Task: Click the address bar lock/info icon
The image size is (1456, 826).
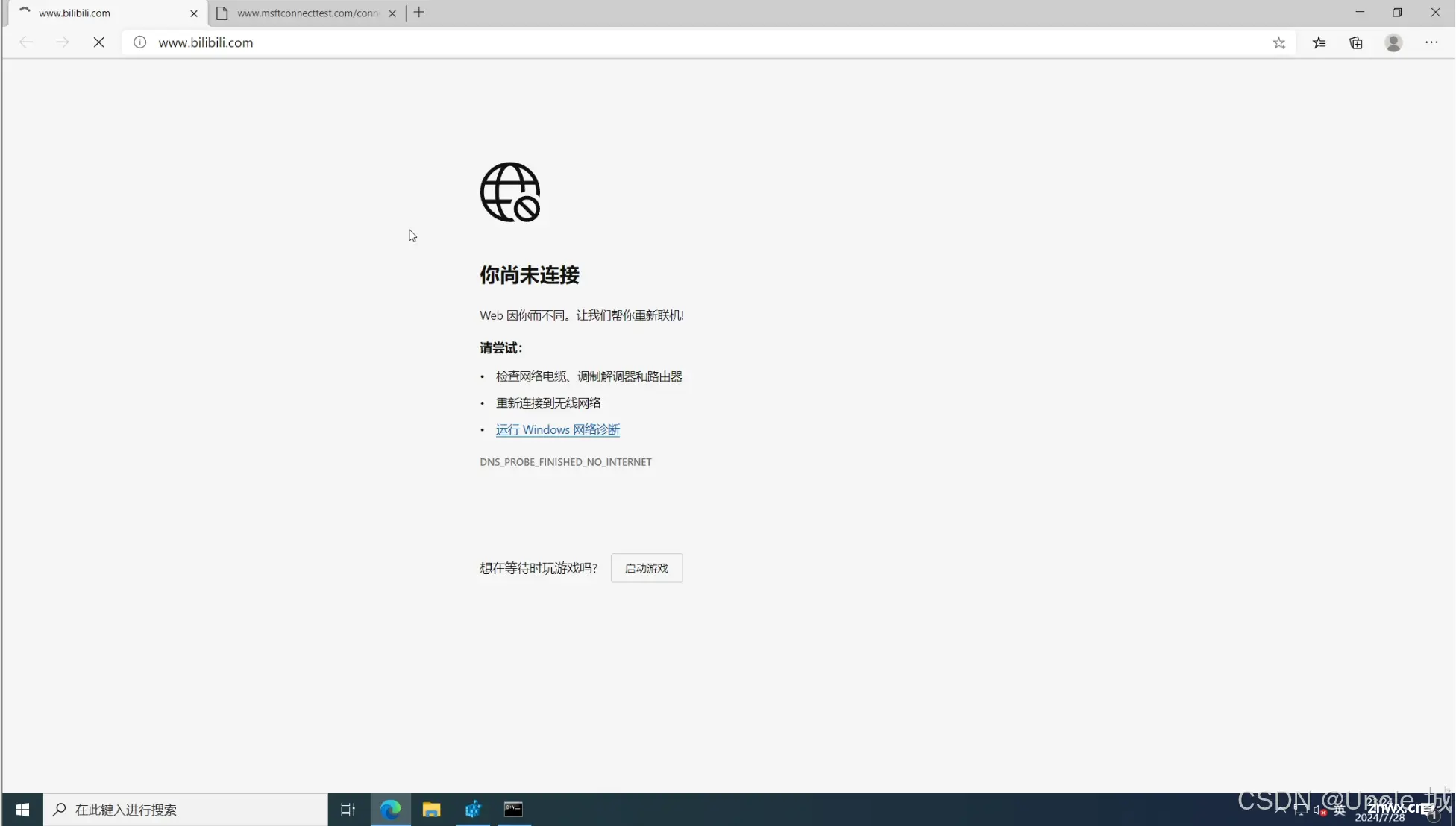Action: coord(140,42)
